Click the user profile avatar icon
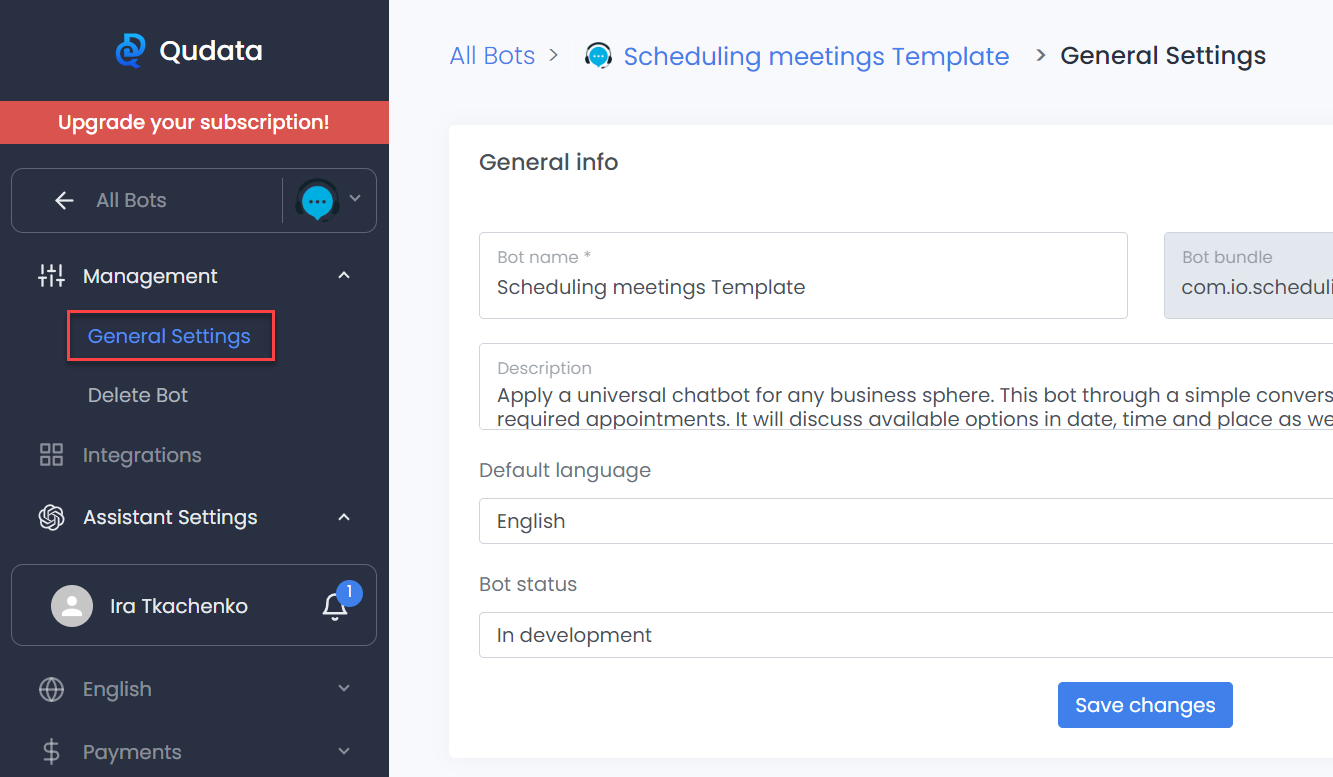This screenshot has width=1333, height=777. (72, 606)
